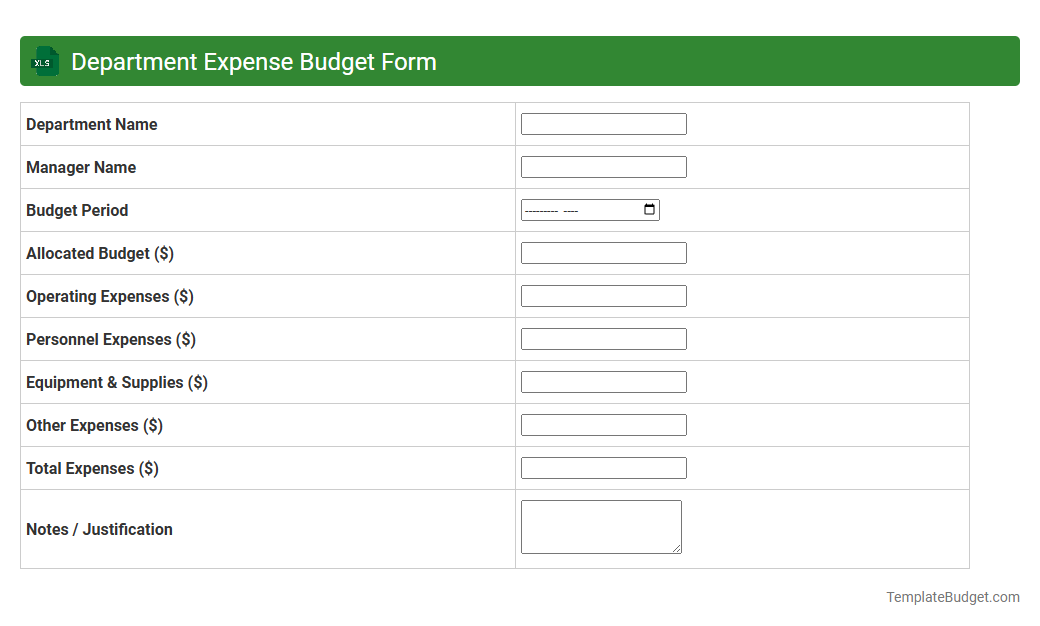Click the XLS file icon in the header

[44, 61]
